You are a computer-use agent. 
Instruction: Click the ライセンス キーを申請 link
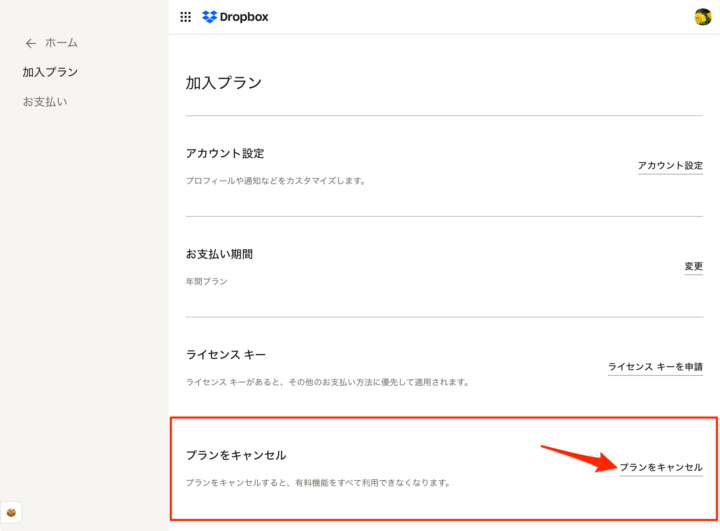click(x=655, y=367)
